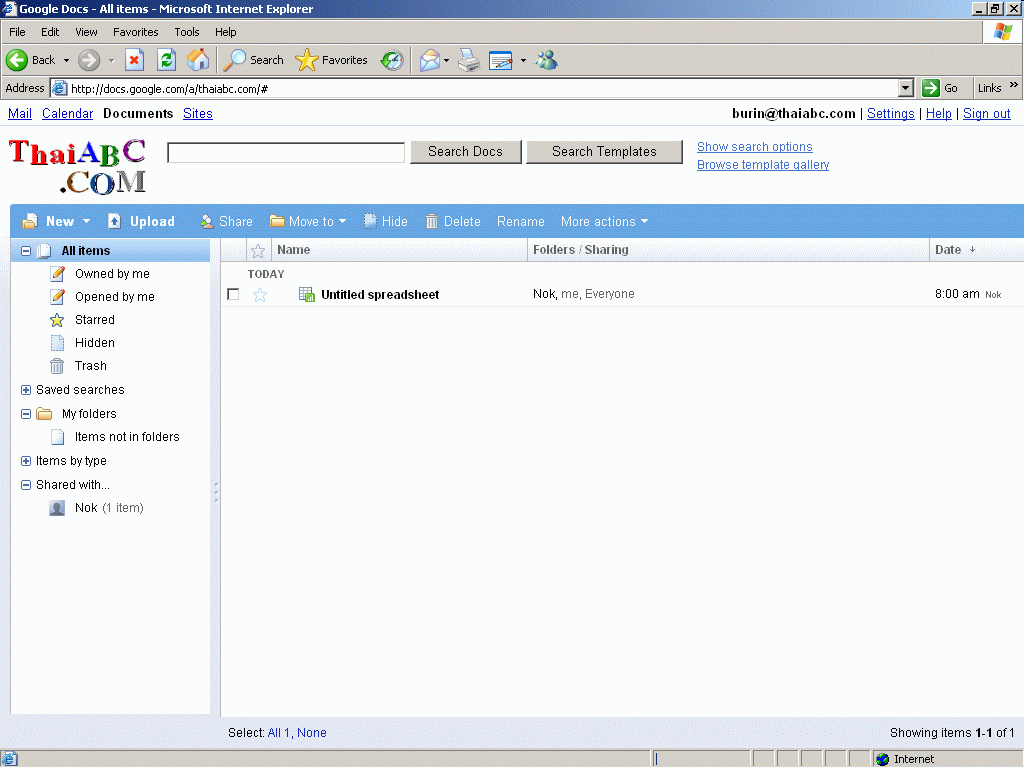This screenshot has width=1024, height=768.
Task: Click the Search Docs button
Action: tap(465, 152)
